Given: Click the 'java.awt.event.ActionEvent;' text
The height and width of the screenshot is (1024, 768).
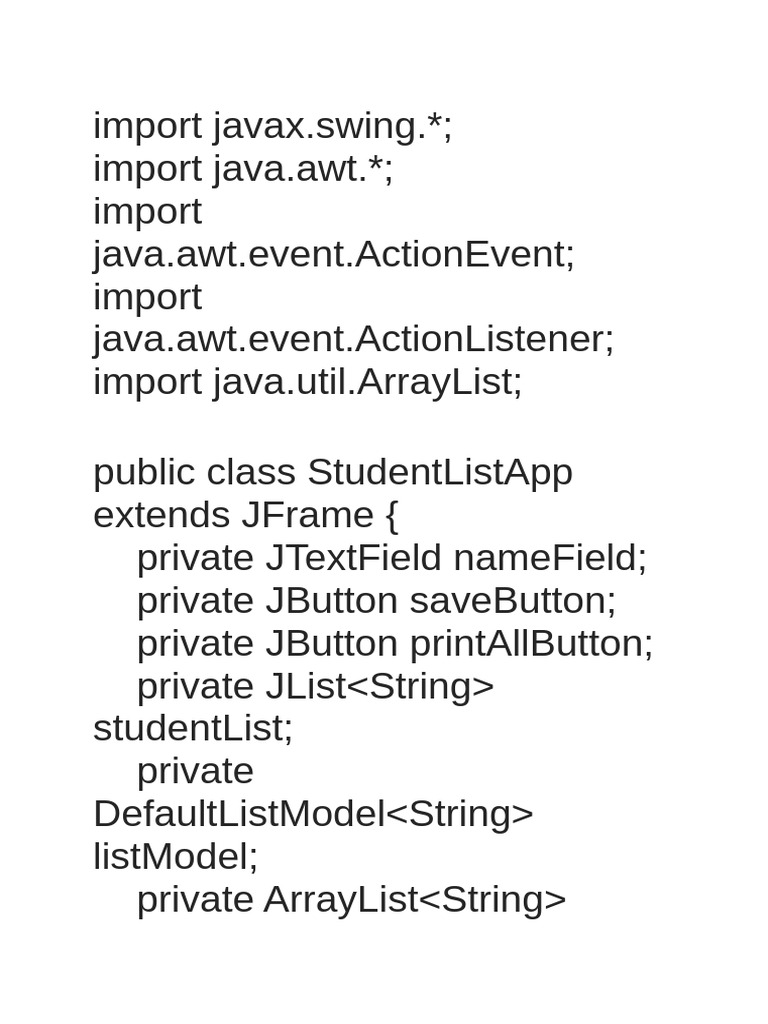Looking at the screenshot, I should (x=334, y=254).
